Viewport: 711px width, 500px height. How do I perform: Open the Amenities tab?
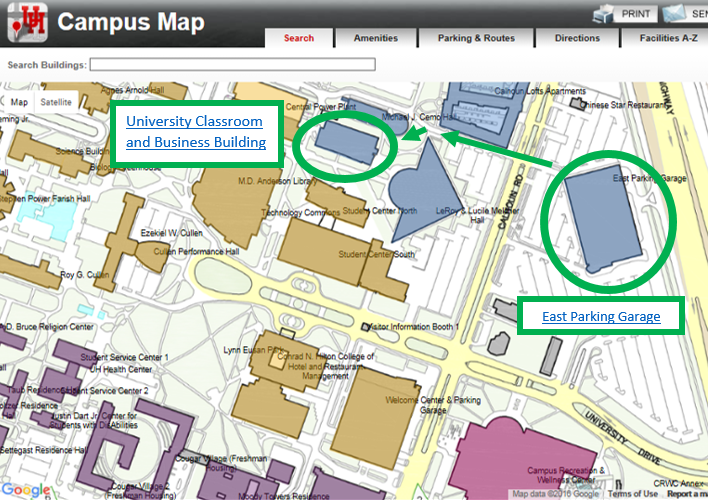pos(375,39)
